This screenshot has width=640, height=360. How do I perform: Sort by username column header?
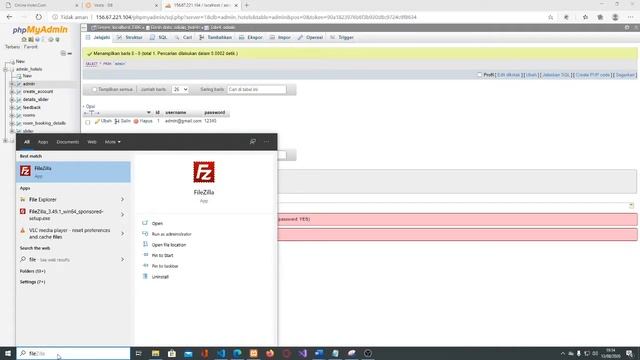pyautogui.click(x=176, y=112)
